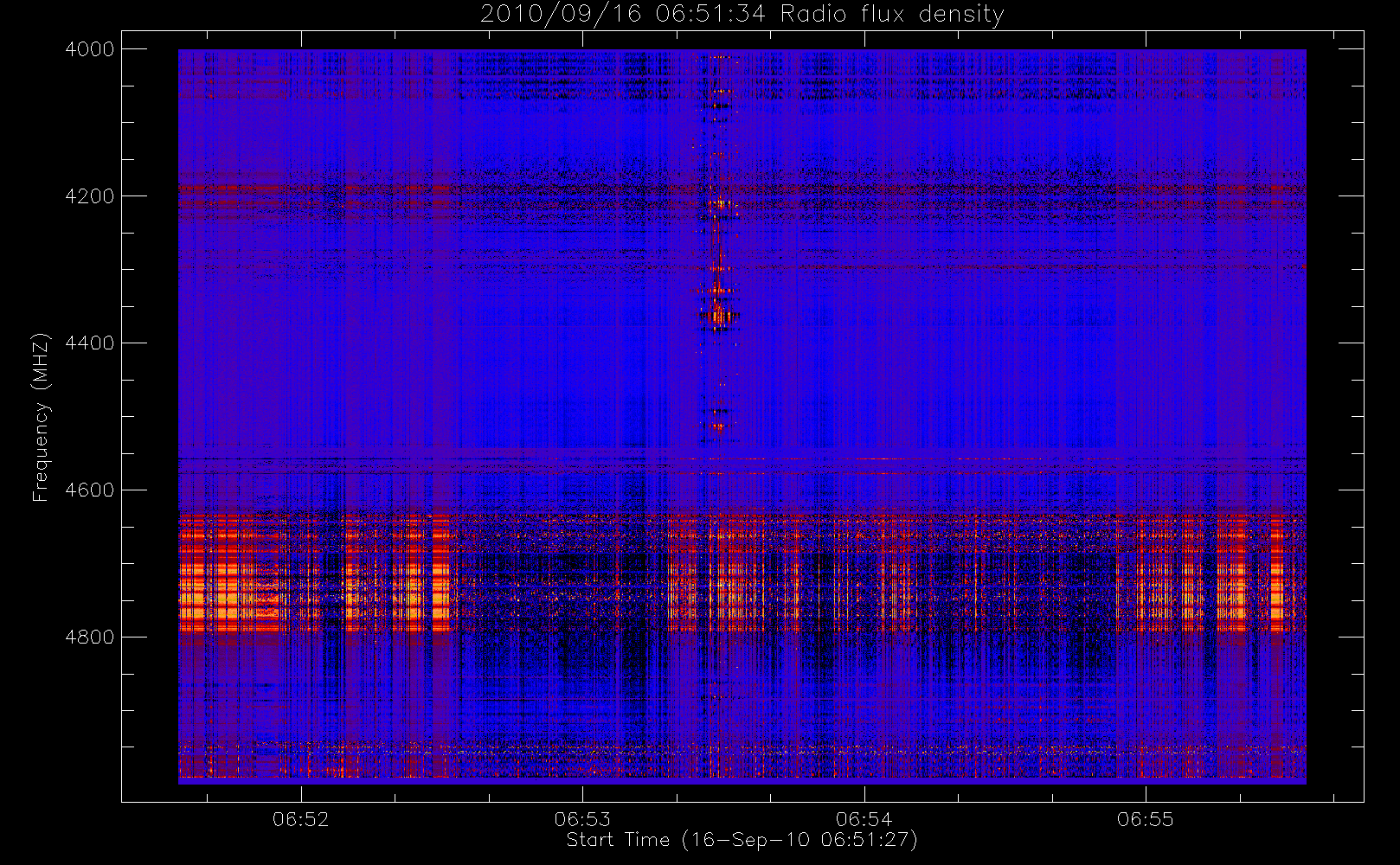Viewport: 1400px width, 865px height.
Task: Click the bright burst near 4360 MHz
Action: pos(717,317)
